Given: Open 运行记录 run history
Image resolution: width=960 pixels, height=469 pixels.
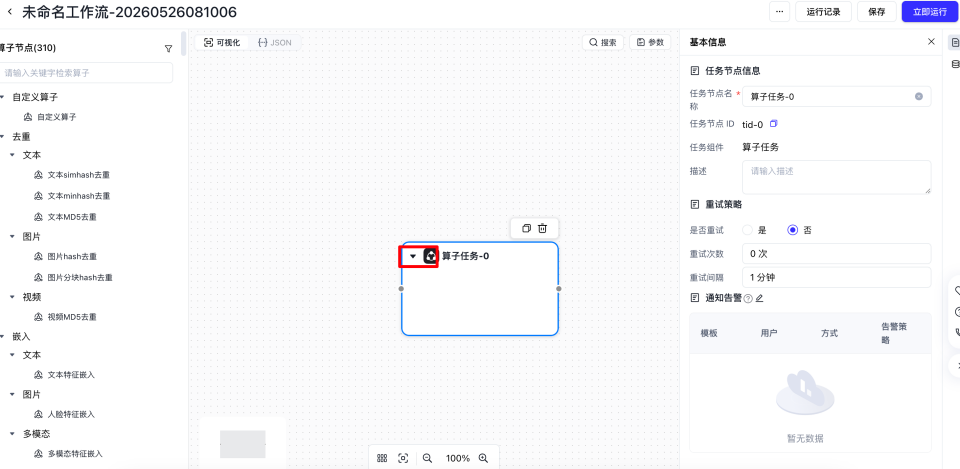Looking at the screenshot, I should pyautogui.click(x=823, y=12).
